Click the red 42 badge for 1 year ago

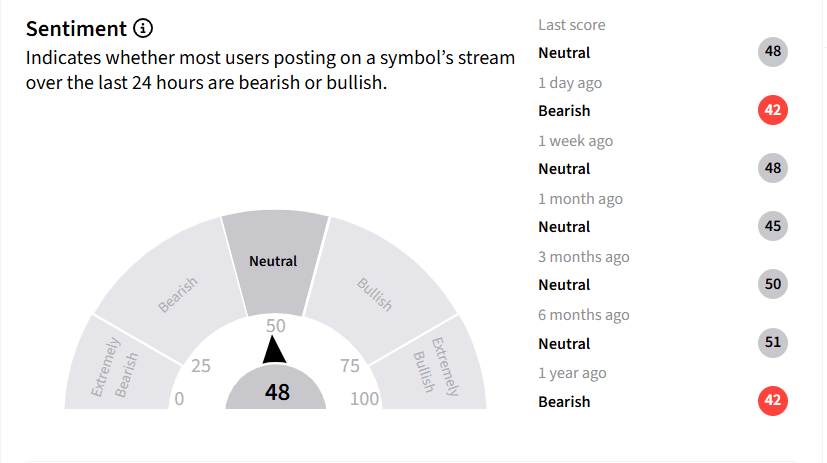pyautogui.click(x=773, y=401)
